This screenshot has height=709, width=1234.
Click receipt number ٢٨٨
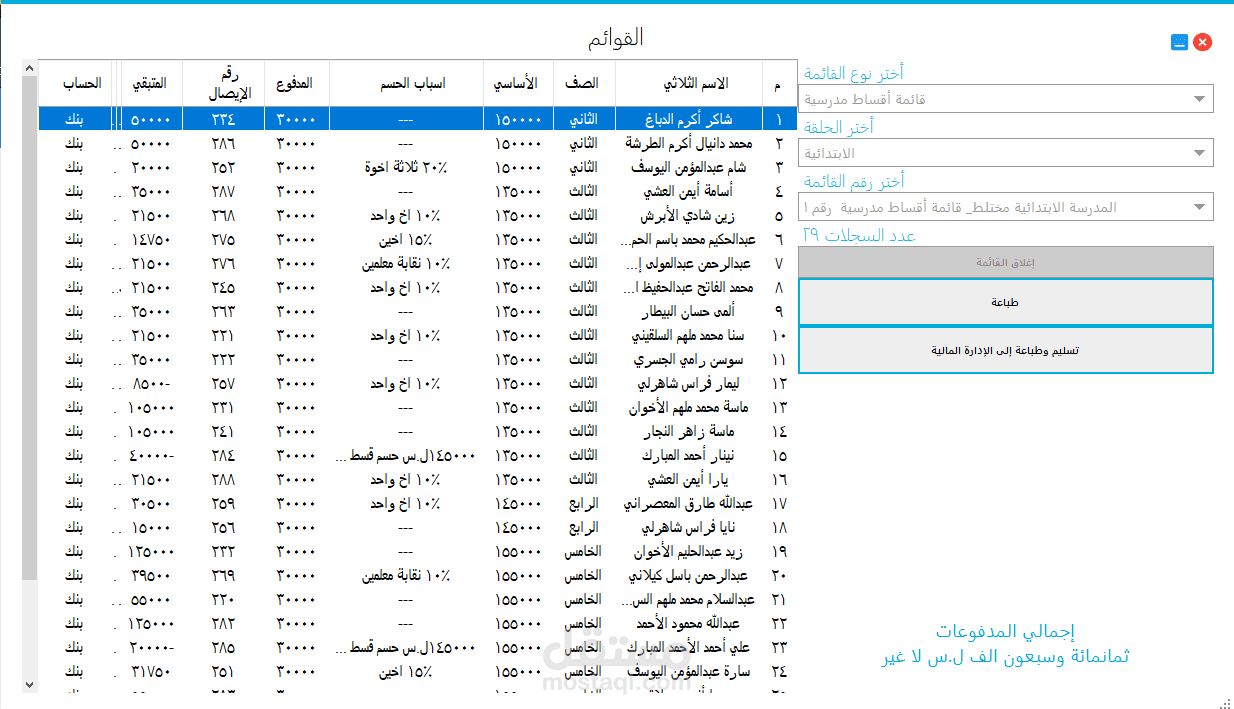[x=223, y=479]
